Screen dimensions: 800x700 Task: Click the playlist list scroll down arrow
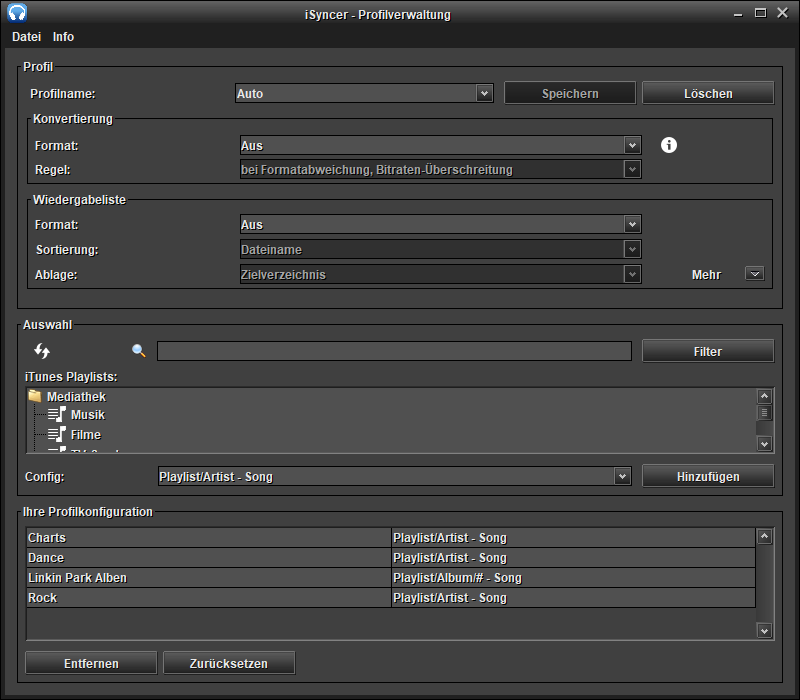(x=764, y=444)
